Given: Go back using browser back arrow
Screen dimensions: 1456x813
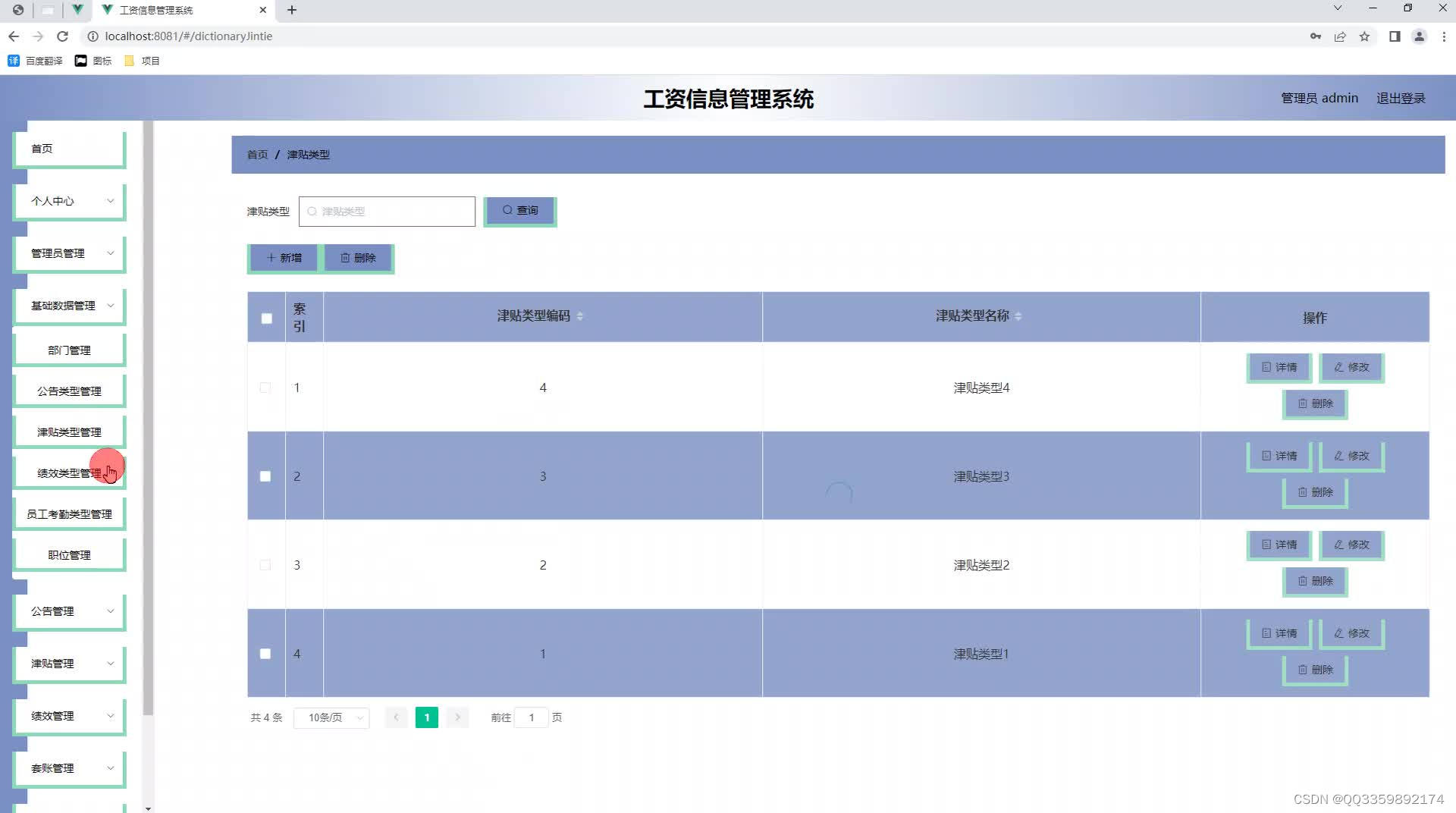Looking at the screenshot, I should click(14, 36).
